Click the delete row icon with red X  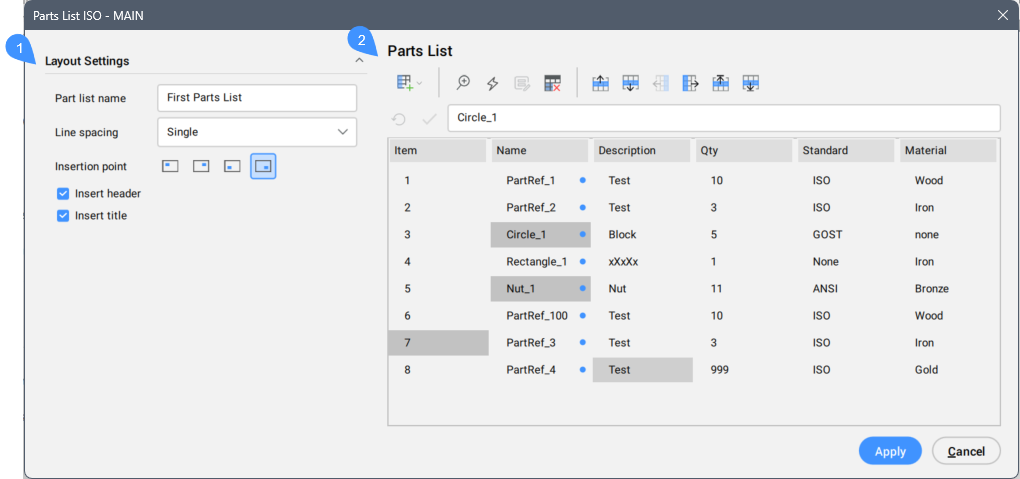552,84
